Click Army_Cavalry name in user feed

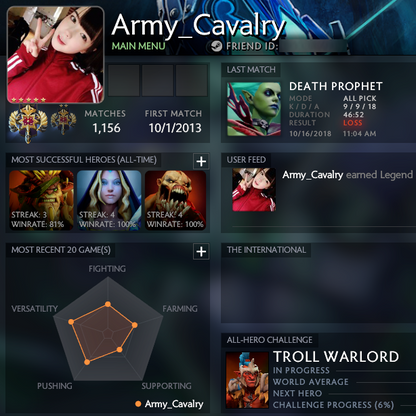[313, 175]
